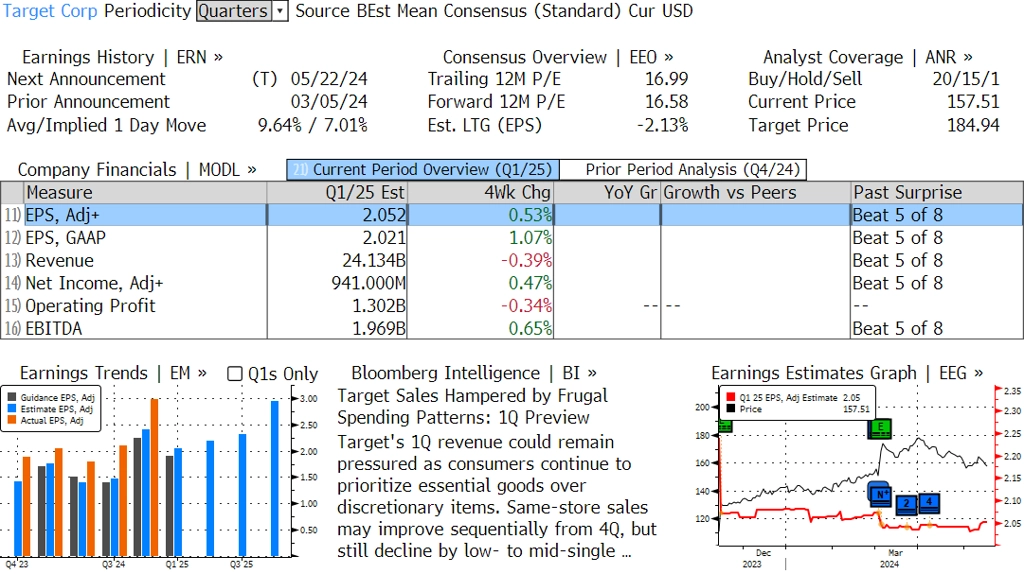This screenshot has width=1024, height=574.
Task: Click the red Q1 25 EPS legend swatch
Action: [730, 397]
